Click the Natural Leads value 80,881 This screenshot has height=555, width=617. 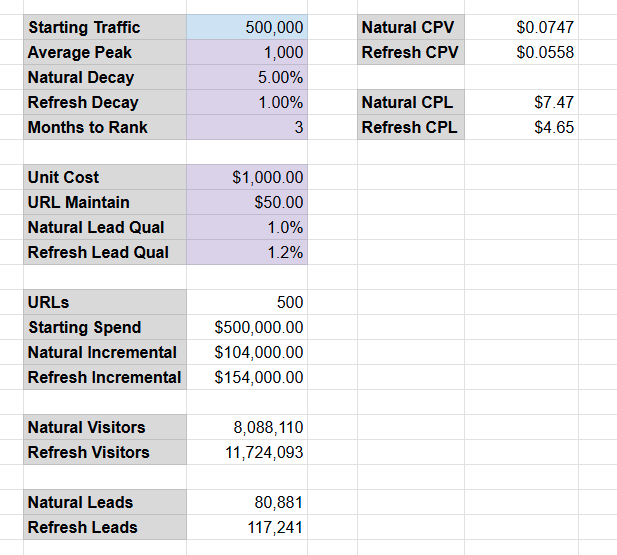tap(247, 503)
